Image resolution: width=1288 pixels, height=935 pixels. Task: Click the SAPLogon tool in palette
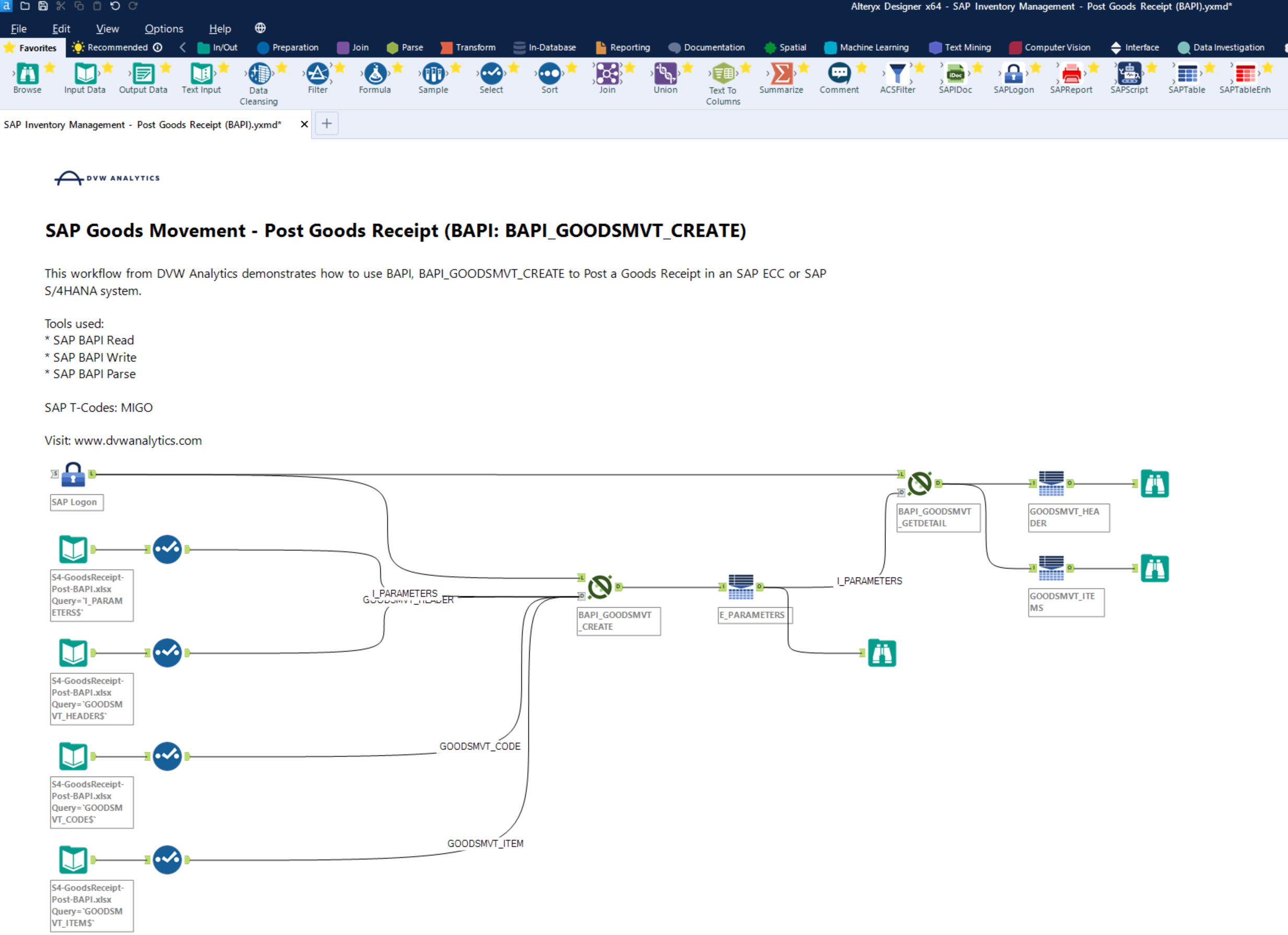(x=1013, y=74)
